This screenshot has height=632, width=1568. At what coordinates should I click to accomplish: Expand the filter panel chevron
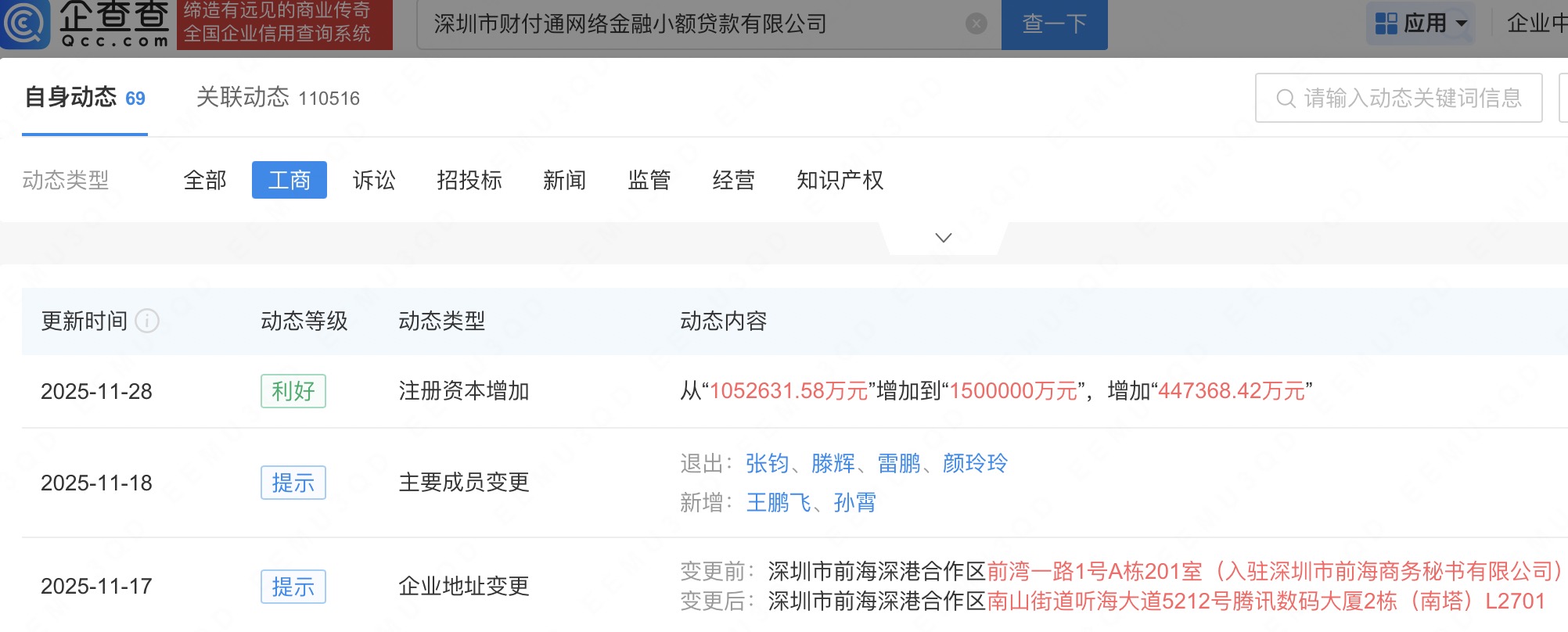click(x=944, y=238)
